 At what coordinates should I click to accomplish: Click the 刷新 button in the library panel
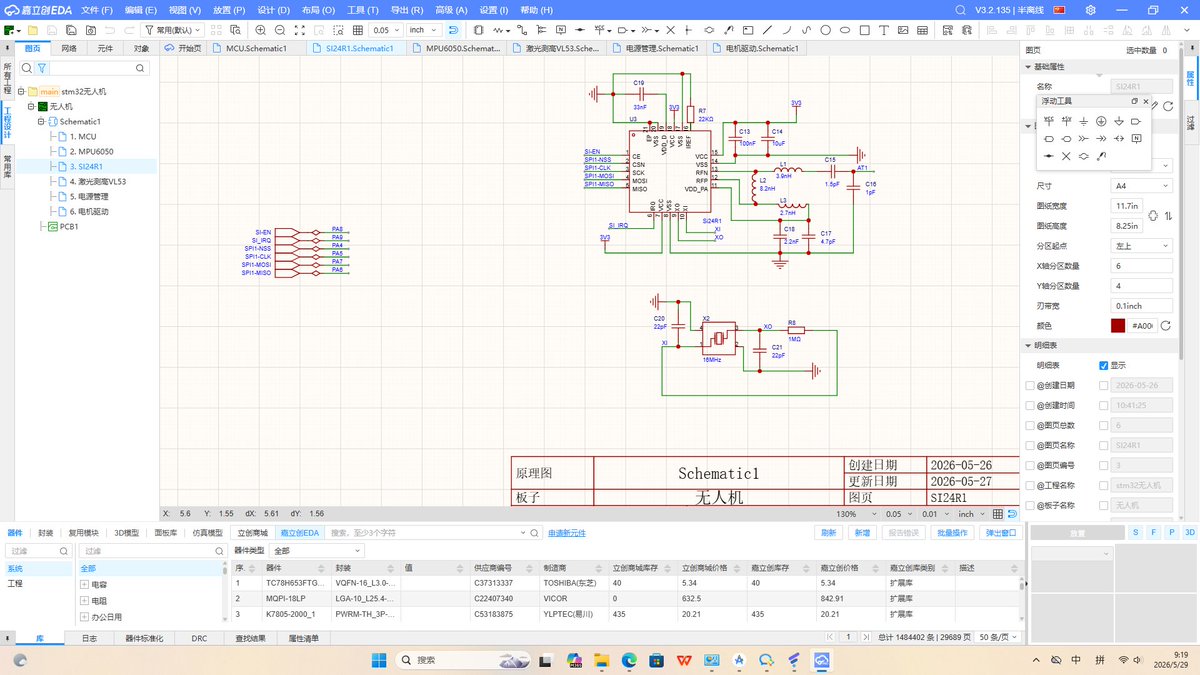tap(828, 533)
